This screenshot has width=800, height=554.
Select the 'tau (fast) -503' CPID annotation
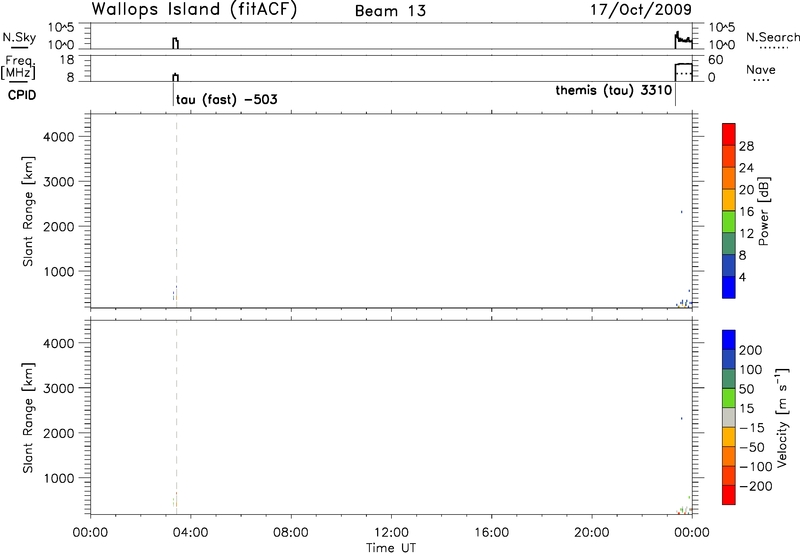(x=227, y=99)
